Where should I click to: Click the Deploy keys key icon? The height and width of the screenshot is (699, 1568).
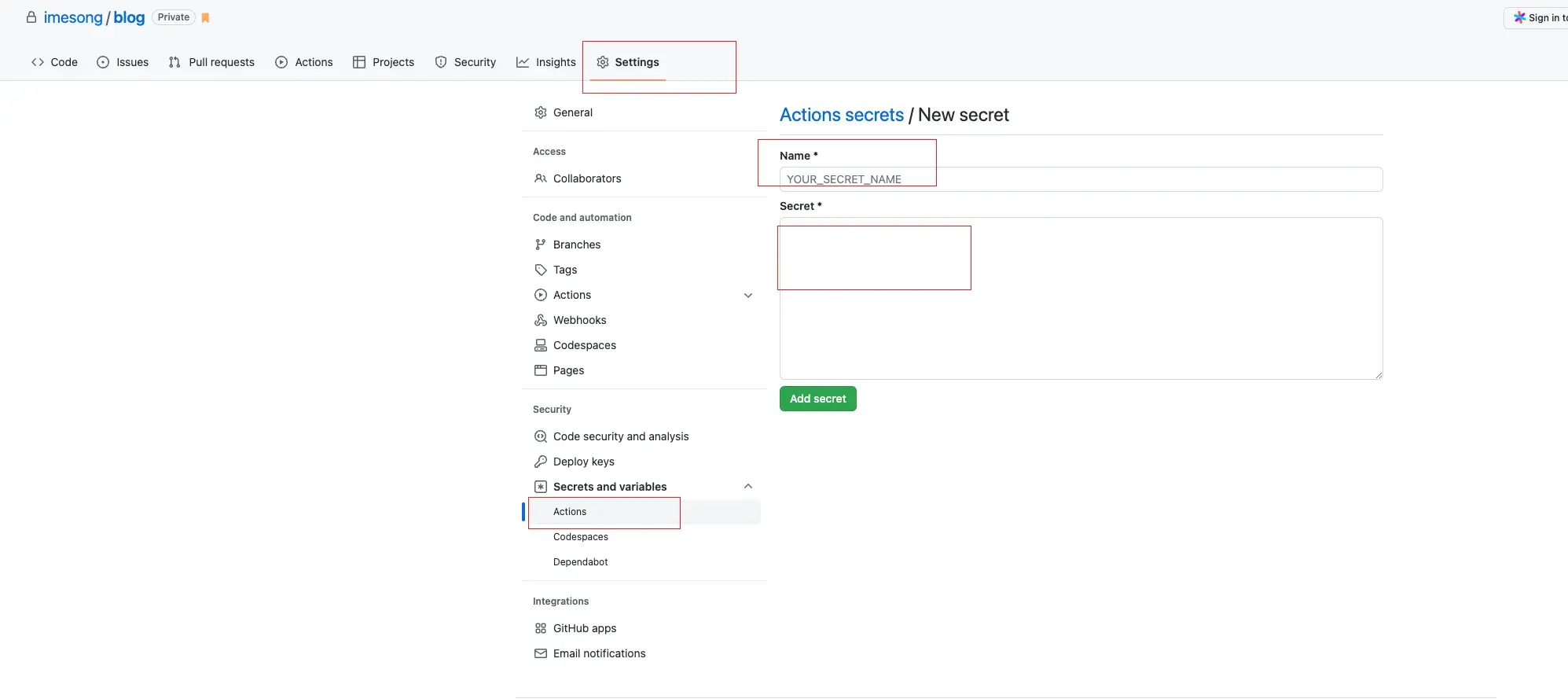pos(541,462)
